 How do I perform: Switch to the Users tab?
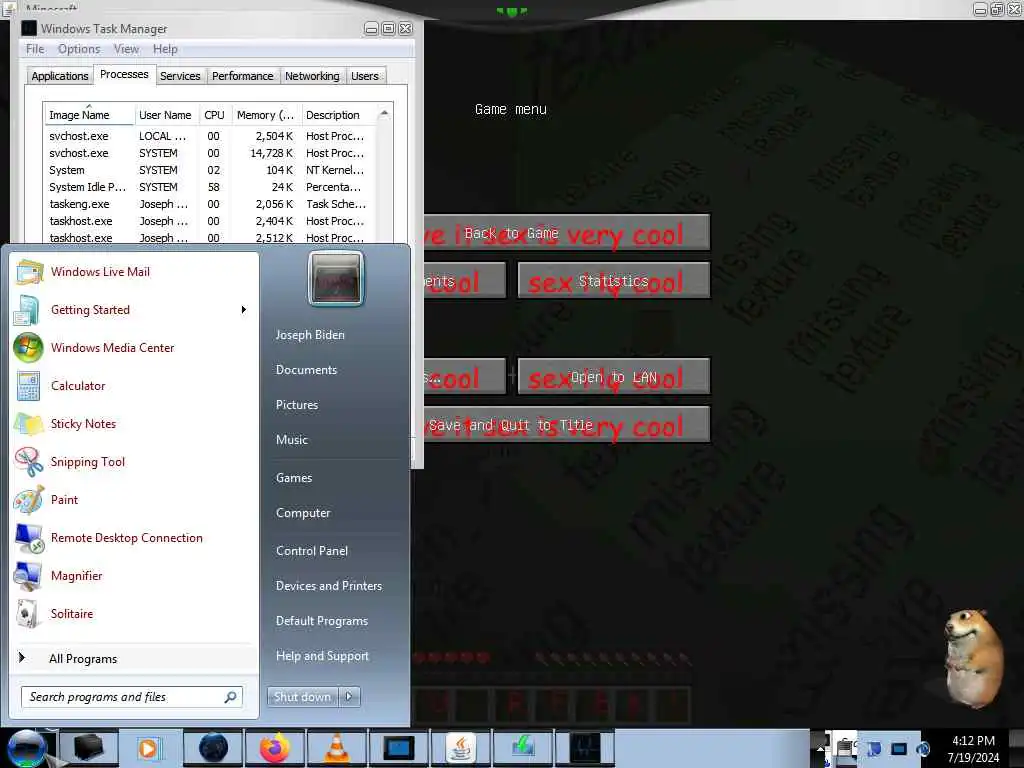point(364,76)
